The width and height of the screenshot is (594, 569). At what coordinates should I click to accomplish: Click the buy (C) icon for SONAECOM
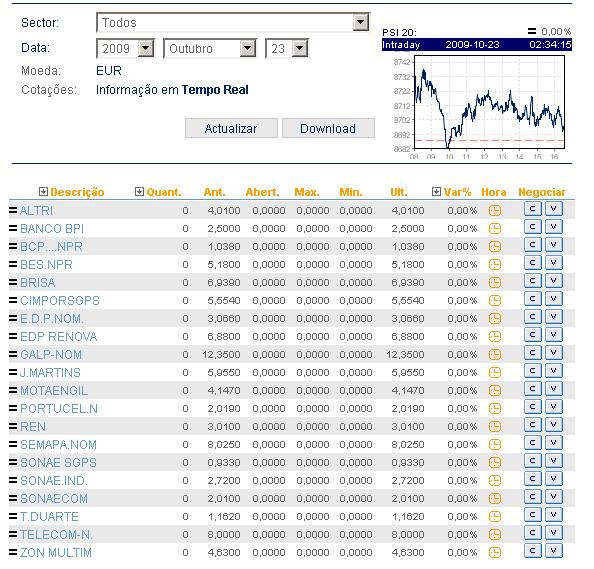(x=532, y=497)
